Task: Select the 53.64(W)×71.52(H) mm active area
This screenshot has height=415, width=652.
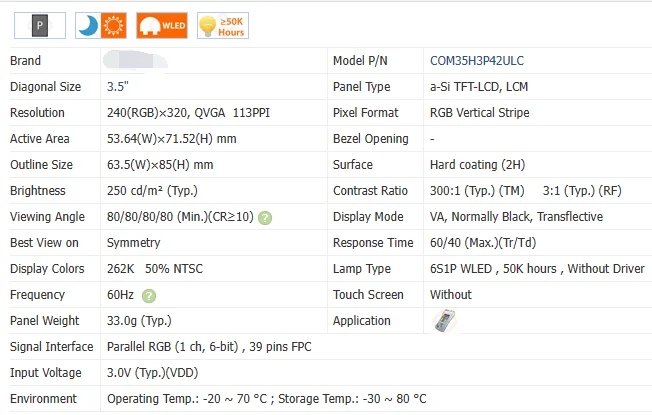Action: [x=171, y=139]
